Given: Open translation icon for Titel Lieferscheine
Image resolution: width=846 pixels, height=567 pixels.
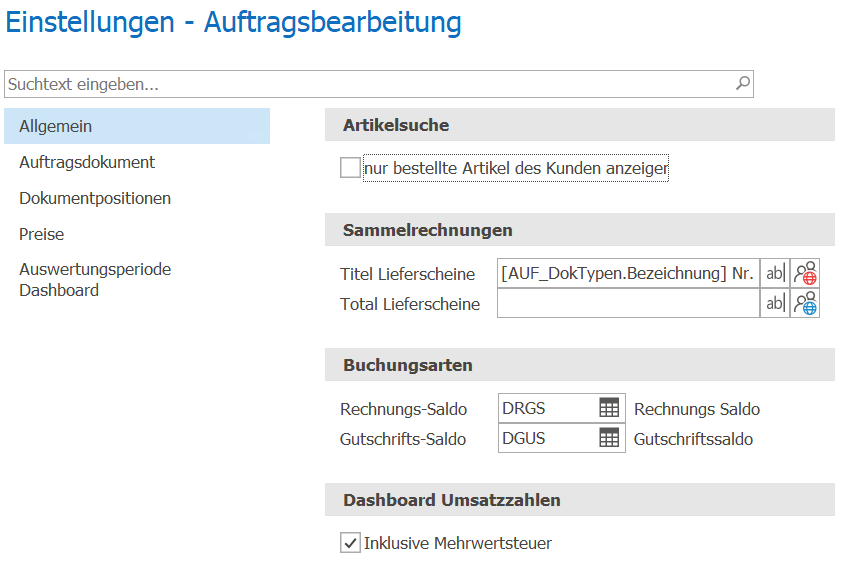Looking at the screenshot, I should [805, 274].
